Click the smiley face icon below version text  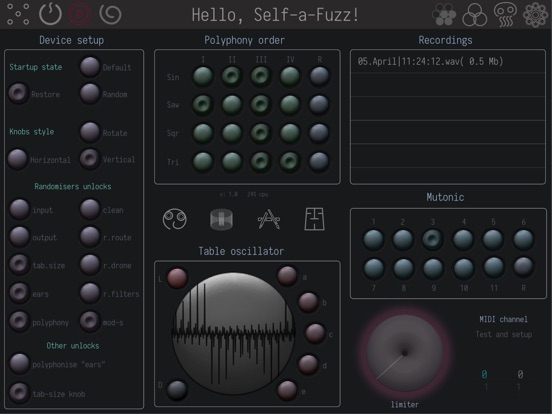point(175,219)
